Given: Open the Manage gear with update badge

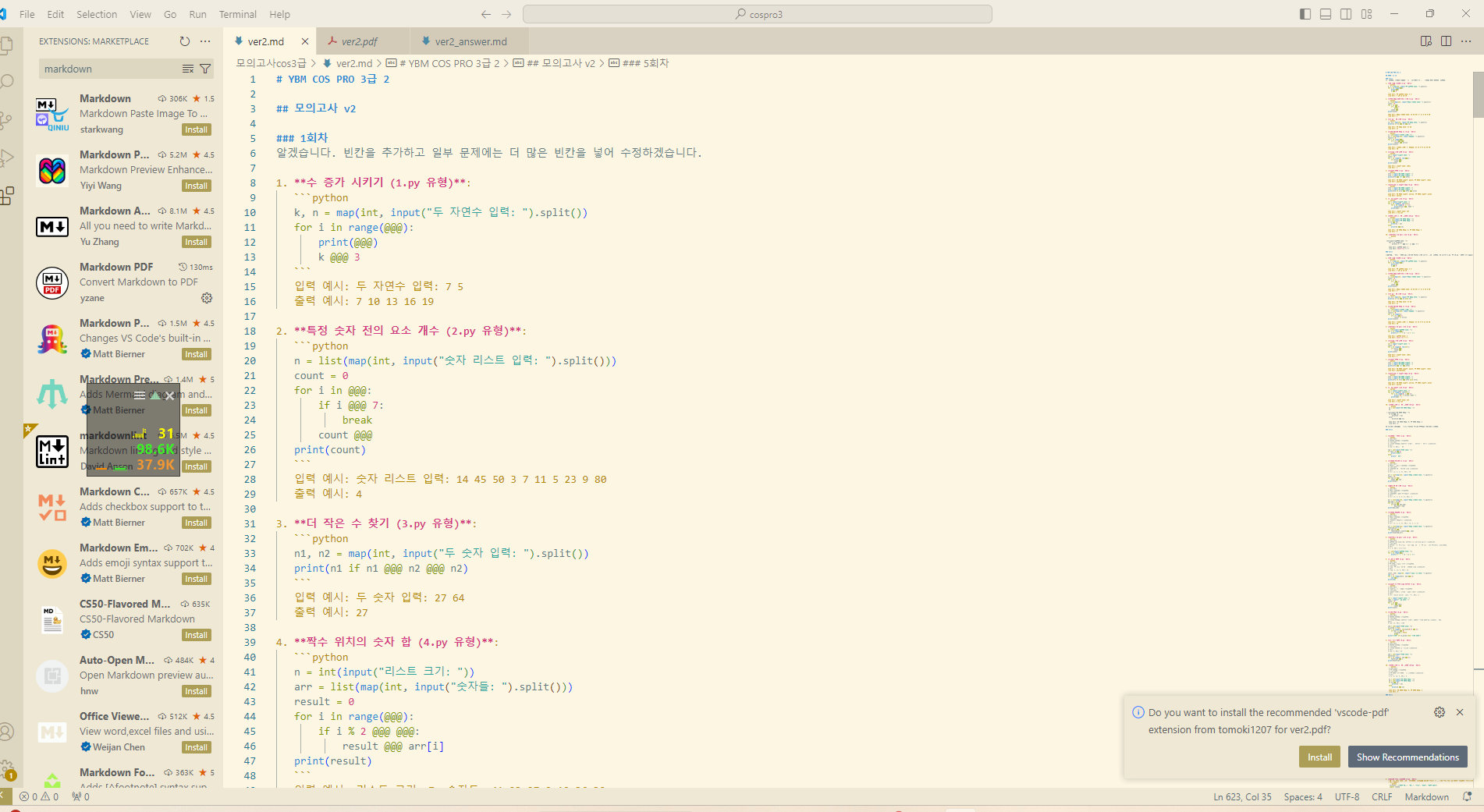Looking at the screenshot, I should pos(6,769).
